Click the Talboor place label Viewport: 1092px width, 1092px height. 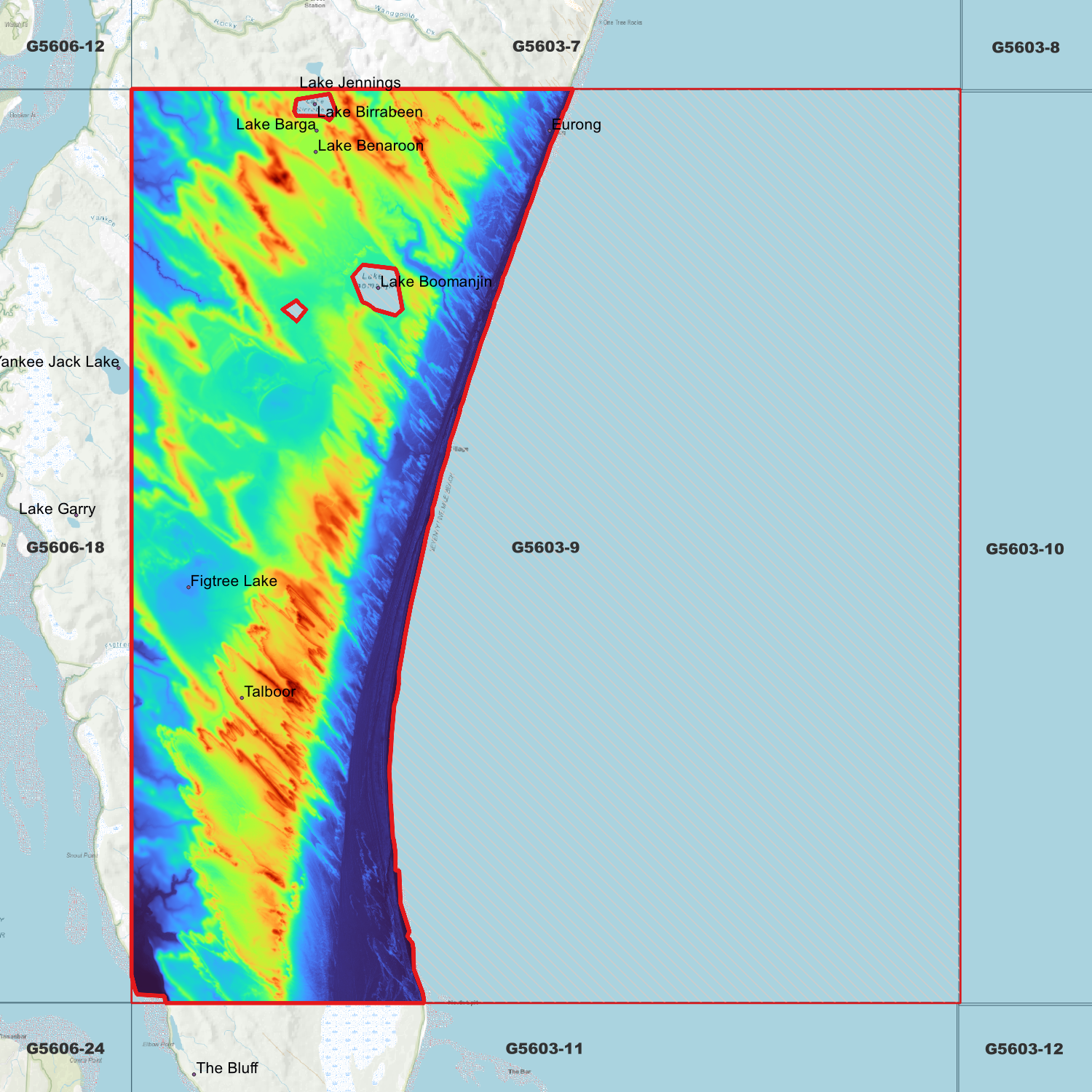coord(269,692)
